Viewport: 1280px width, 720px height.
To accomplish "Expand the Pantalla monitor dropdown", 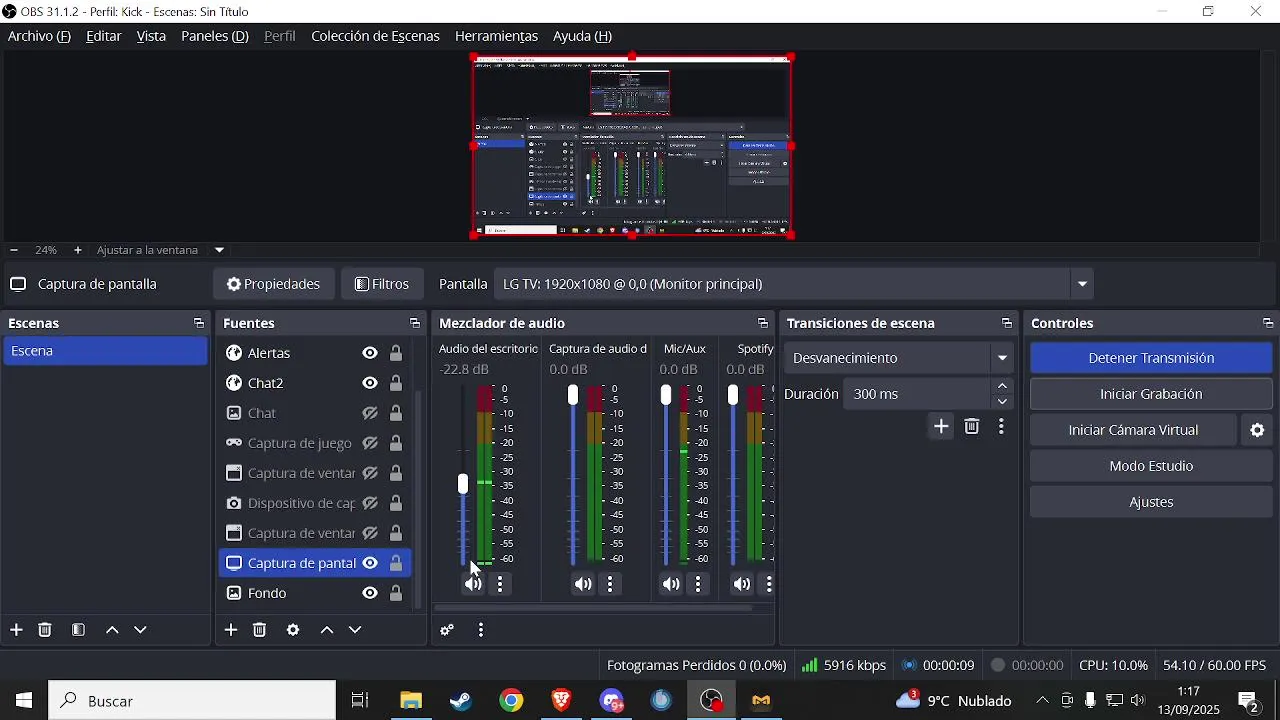I will (x=1083, y=285).
